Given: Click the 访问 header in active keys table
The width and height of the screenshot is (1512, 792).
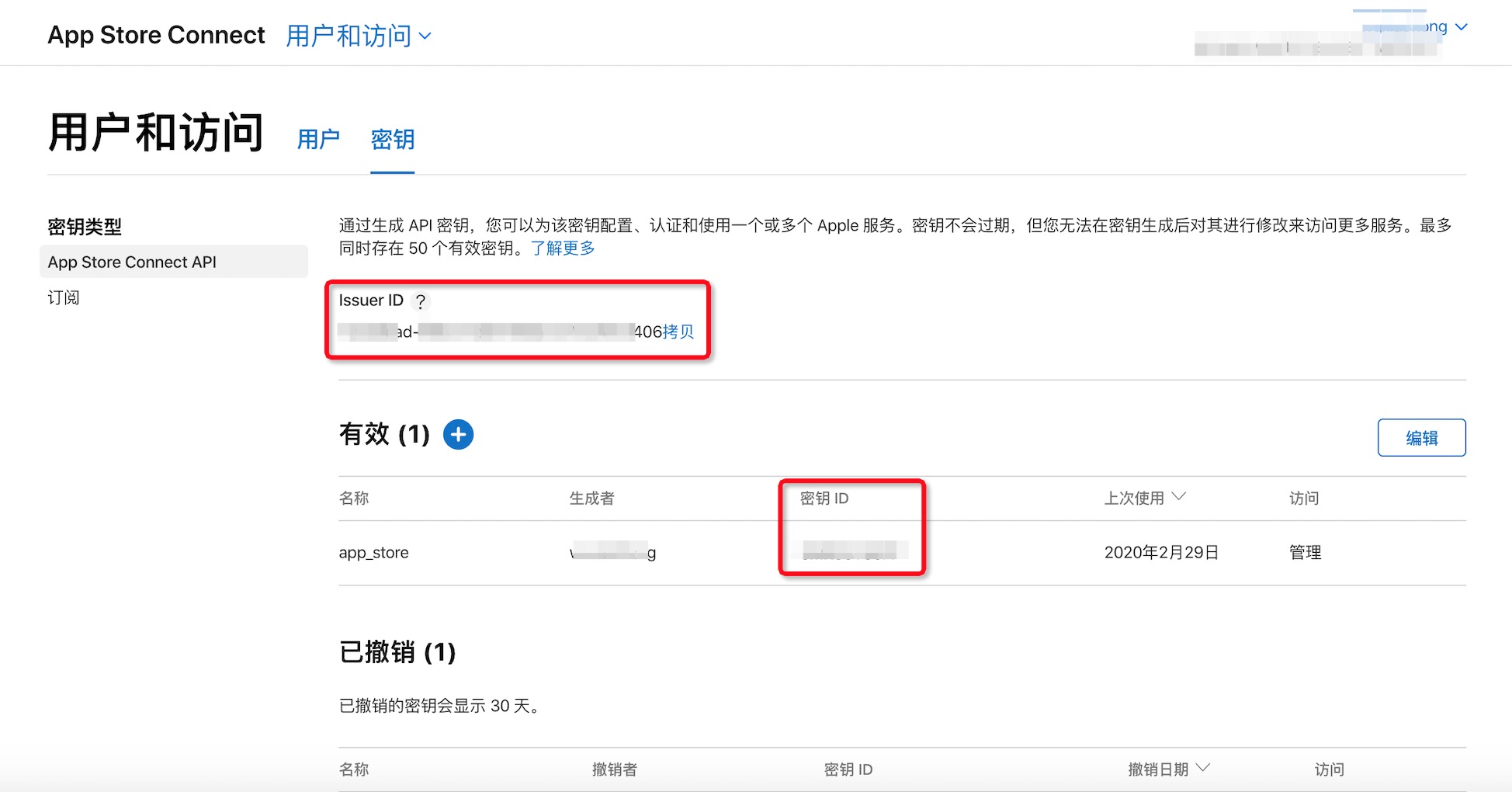Looking at the screenshot, I should 1304,498.
